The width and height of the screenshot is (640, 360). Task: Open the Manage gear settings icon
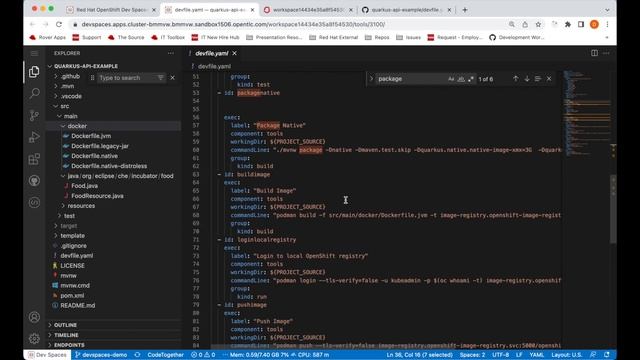point(34,338)
